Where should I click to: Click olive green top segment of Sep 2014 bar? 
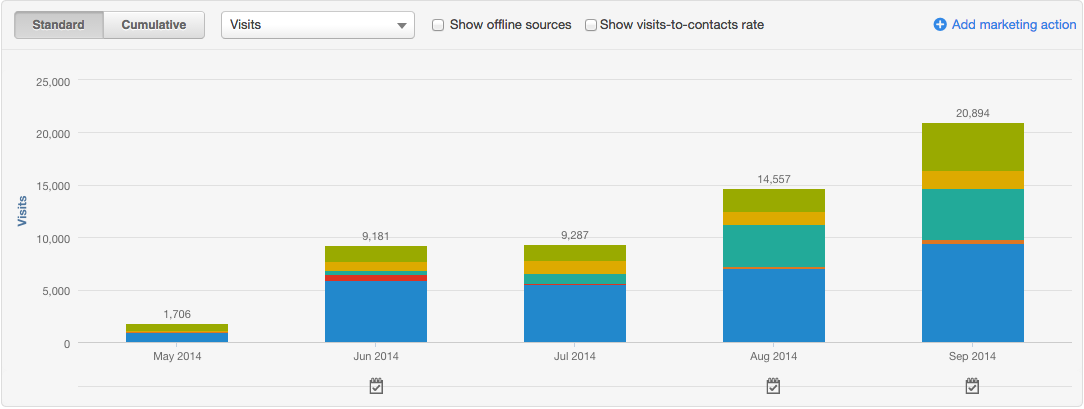click(972, 147)
